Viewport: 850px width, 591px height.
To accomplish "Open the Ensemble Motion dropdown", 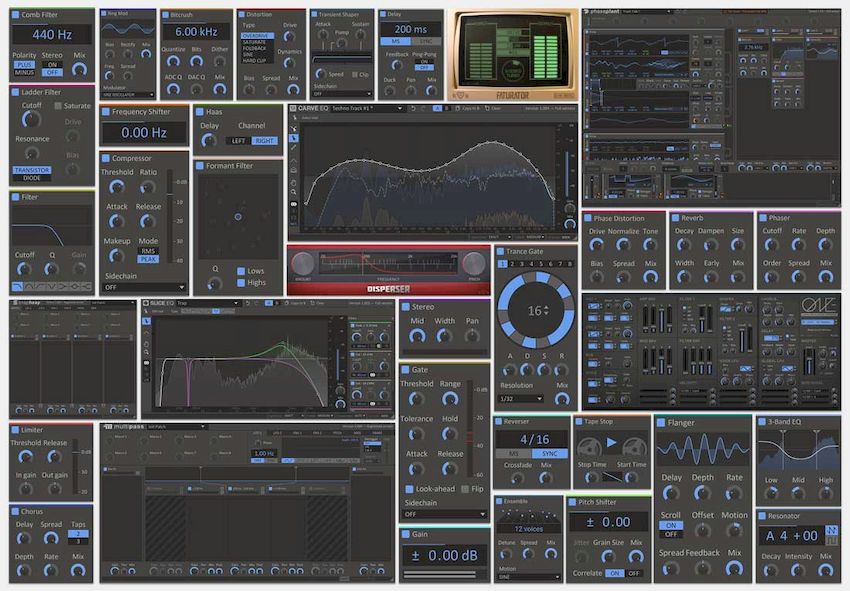I will [528, 577].
